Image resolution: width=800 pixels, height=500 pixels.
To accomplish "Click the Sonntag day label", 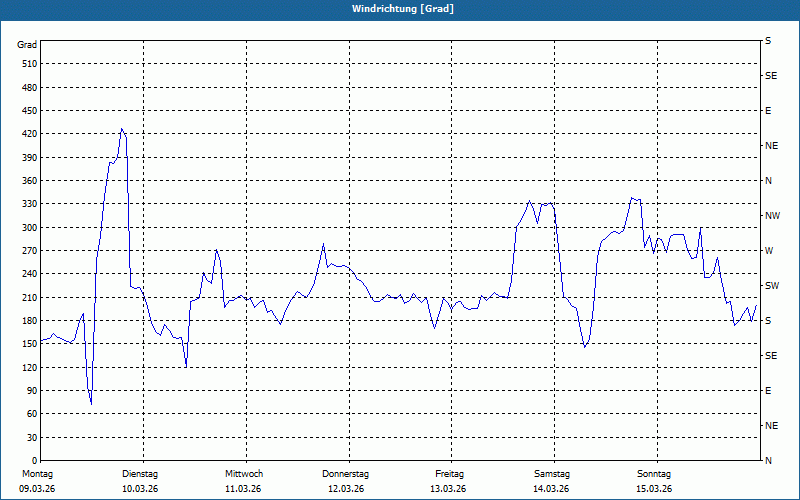I will tap(654, 473).
